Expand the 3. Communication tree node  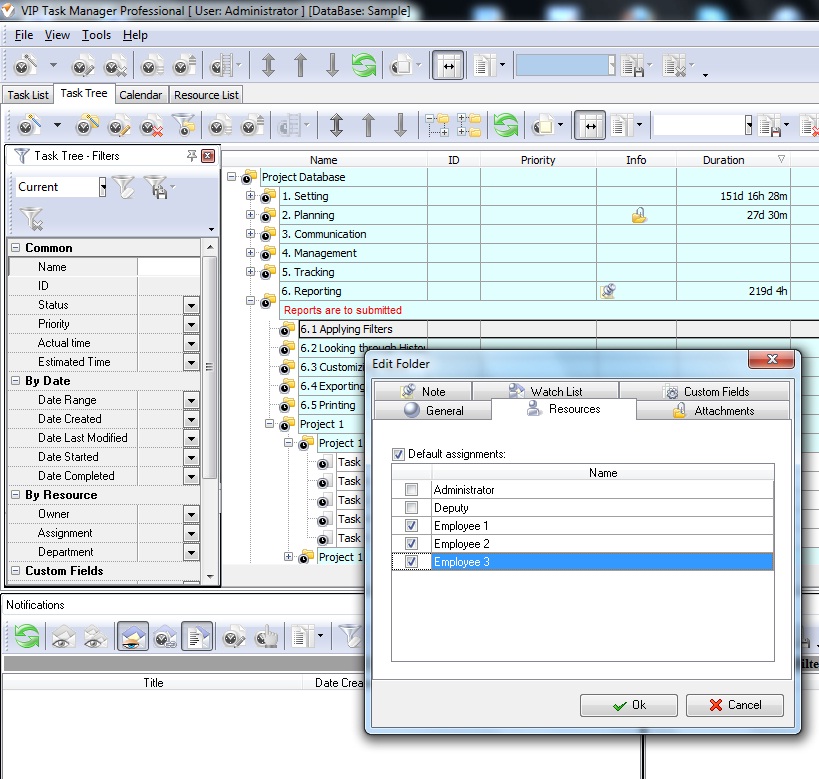[x=251, y=234]
